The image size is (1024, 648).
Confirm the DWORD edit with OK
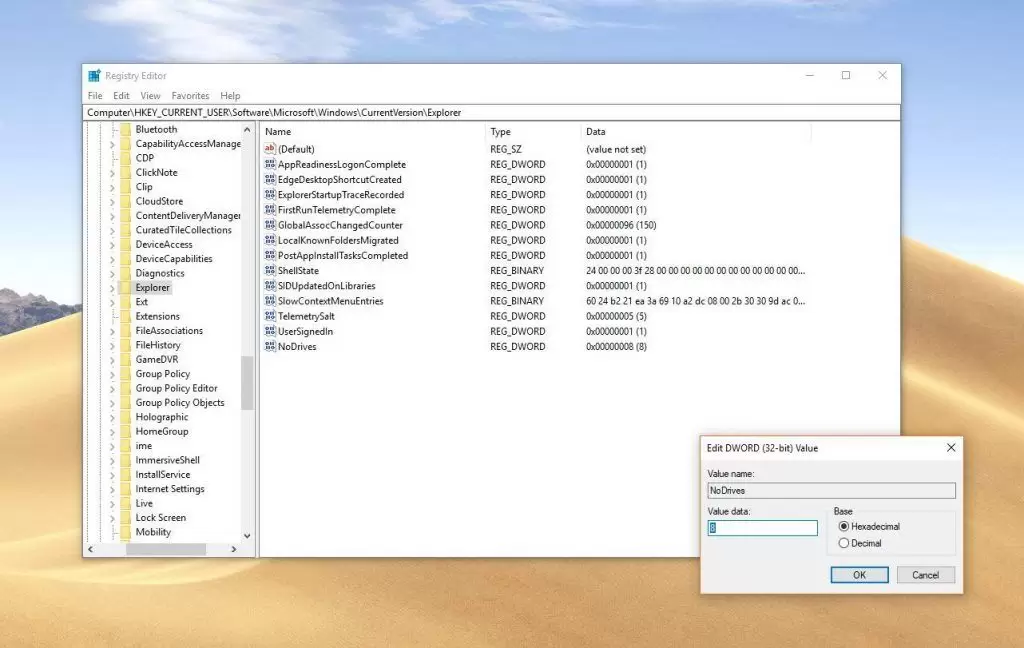coord(859,575)
